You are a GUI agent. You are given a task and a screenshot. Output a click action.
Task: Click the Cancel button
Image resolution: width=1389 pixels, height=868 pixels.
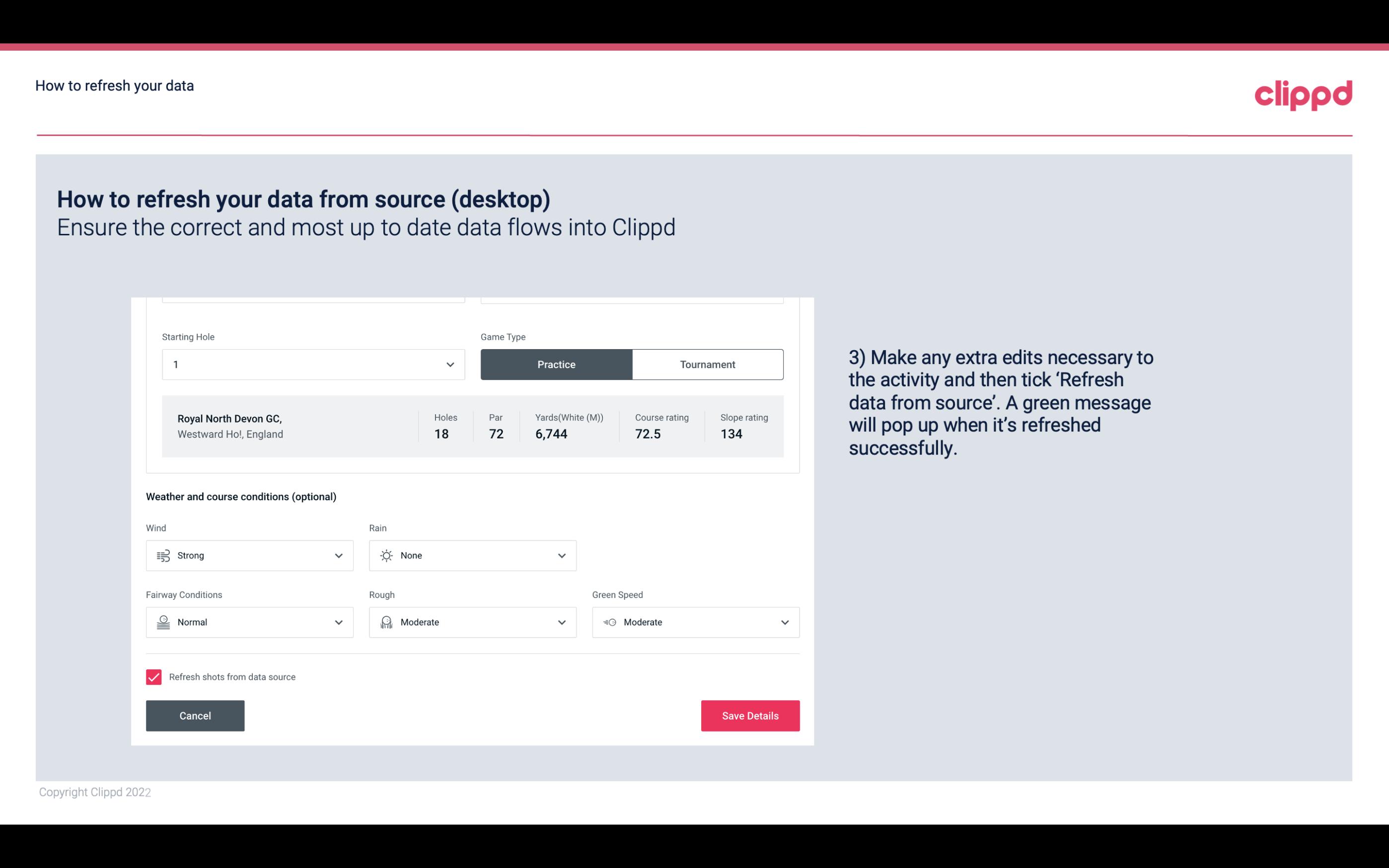pos(195,715)
